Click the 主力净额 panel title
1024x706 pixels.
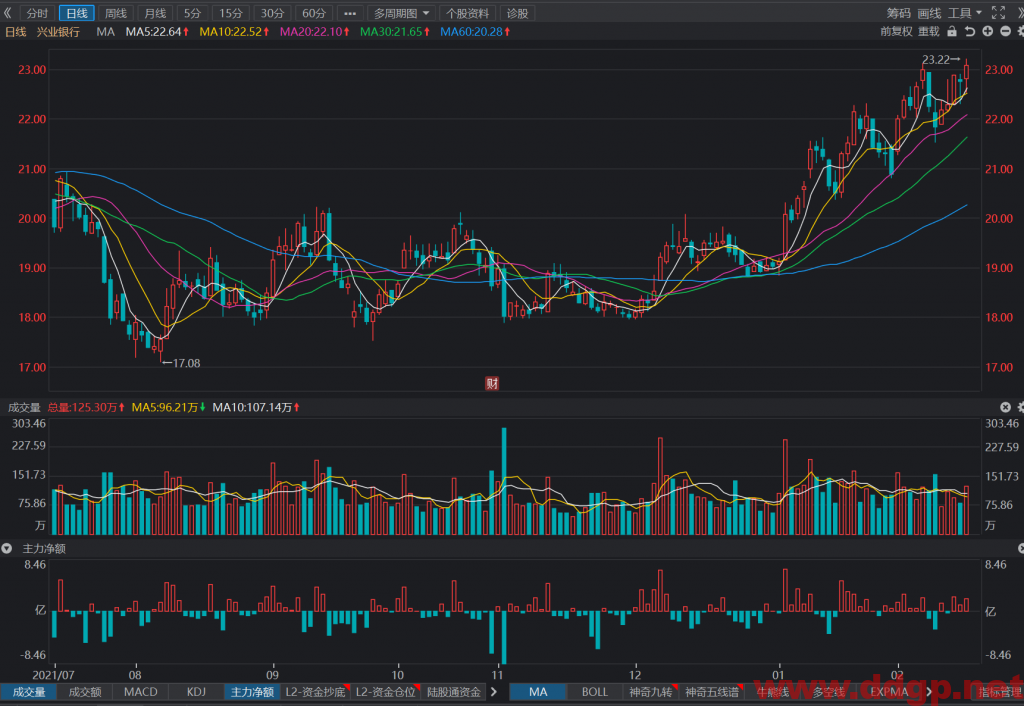[x=44, y=549]
